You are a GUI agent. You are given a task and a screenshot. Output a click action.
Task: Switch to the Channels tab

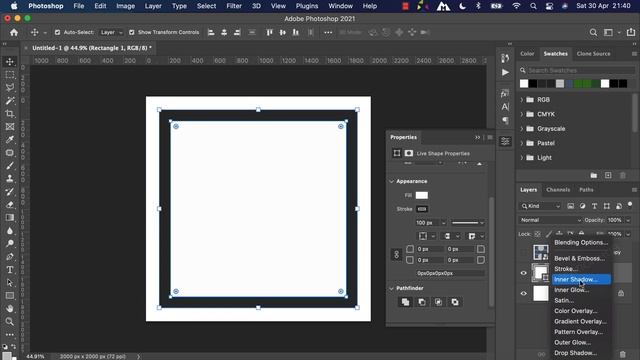558,190
